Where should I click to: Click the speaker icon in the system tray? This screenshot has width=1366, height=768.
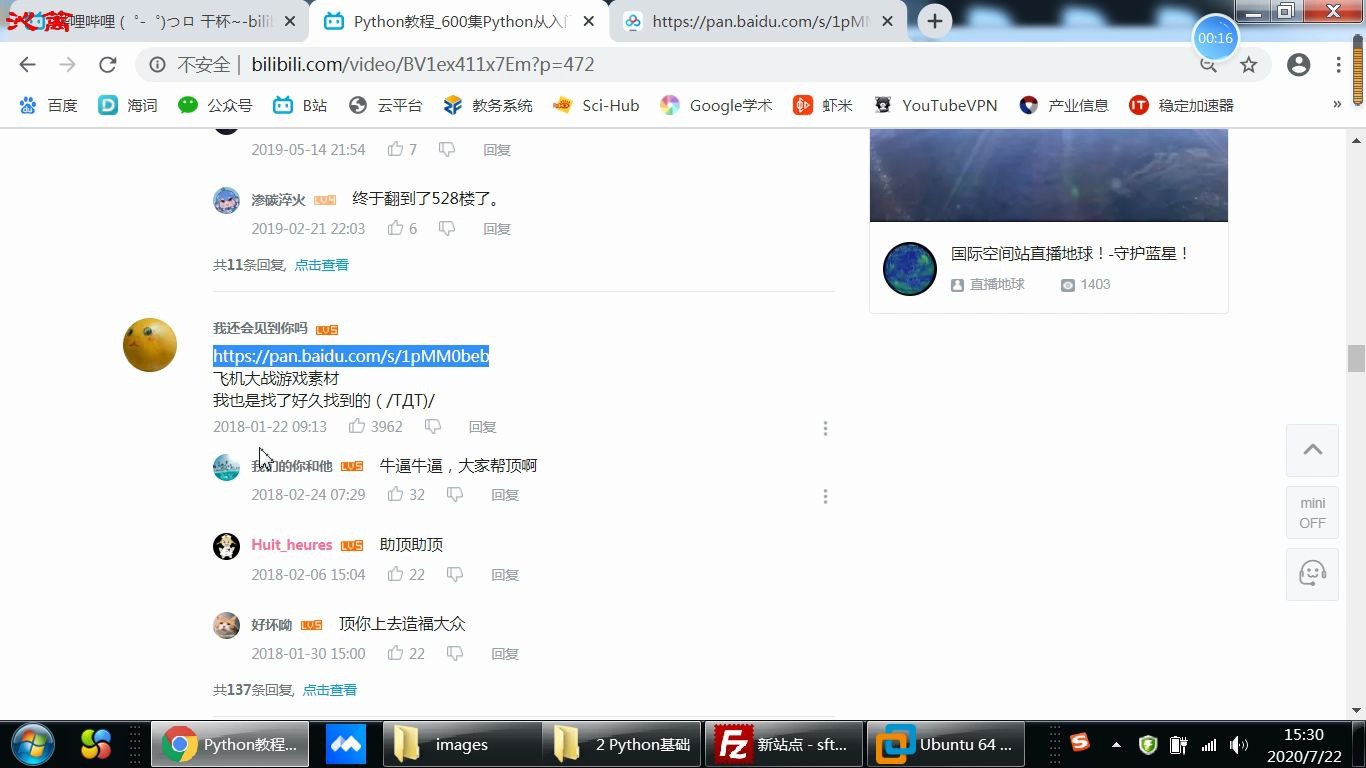coord(1239,744)
